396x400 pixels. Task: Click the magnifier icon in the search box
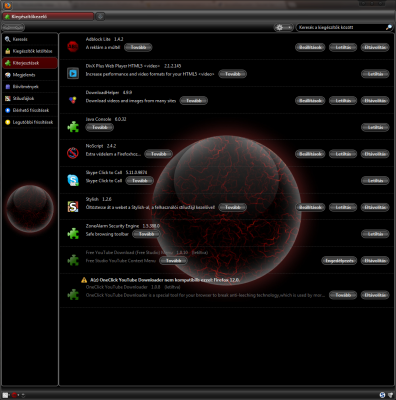[389, 27]
